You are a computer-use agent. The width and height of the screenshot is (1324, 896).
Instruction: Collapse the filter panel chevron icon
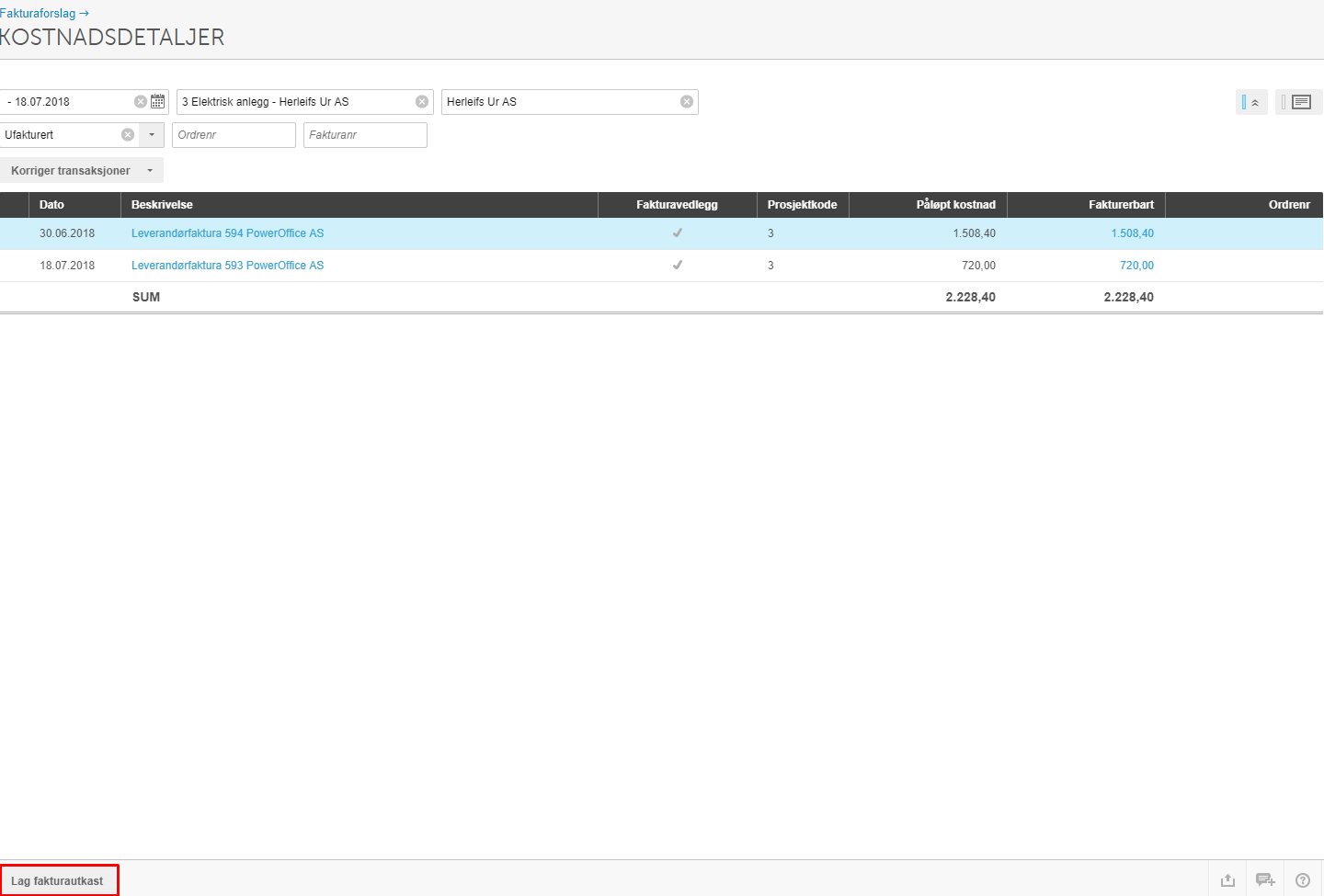pos(1251,102)
